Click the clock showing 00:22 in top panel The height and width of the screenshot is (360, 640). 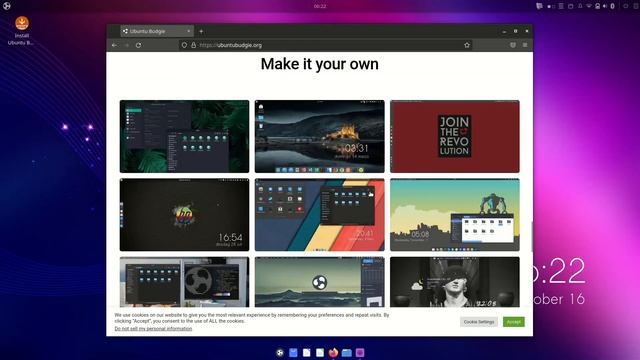coord(320,6)
